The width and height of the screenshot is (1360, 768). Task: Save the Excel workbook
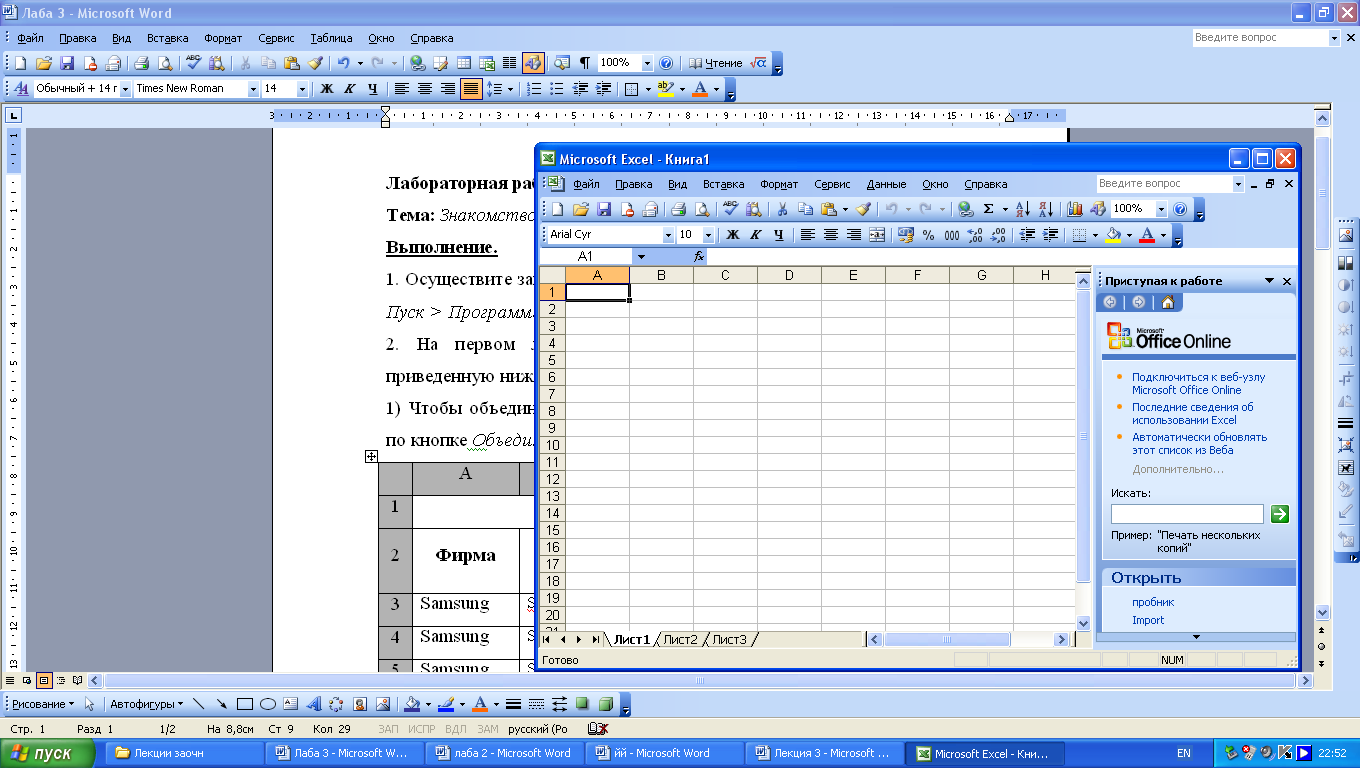(604, 209)
